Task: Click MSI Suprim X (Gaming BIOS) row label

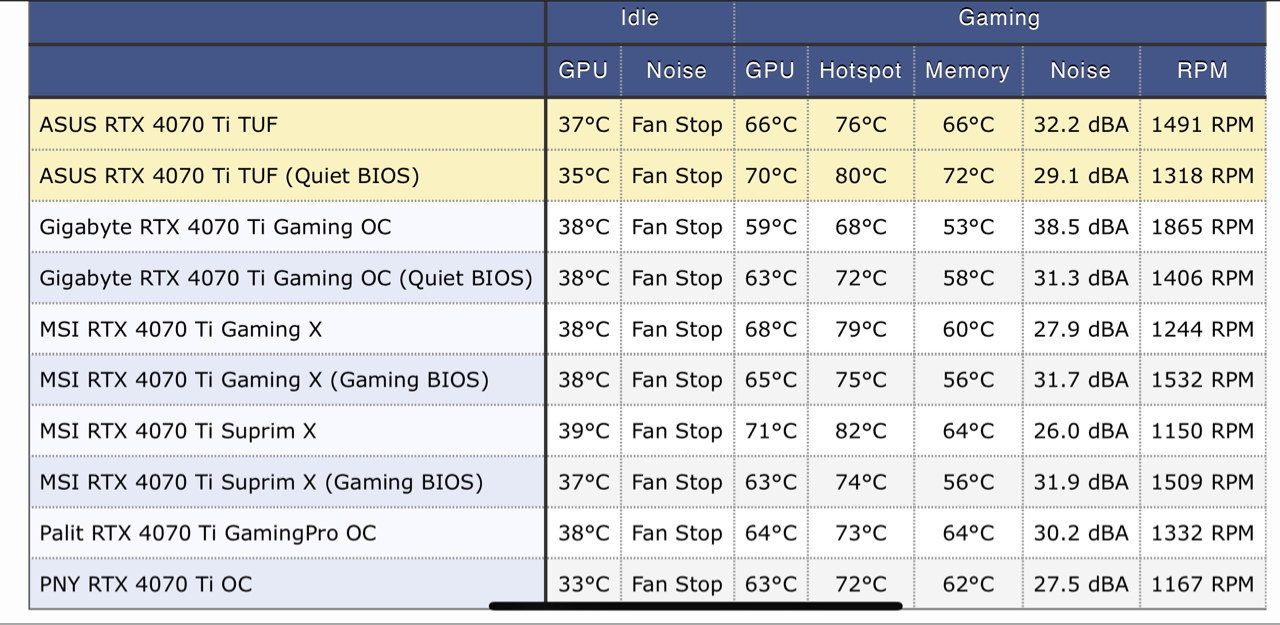Action: point(261,482)
